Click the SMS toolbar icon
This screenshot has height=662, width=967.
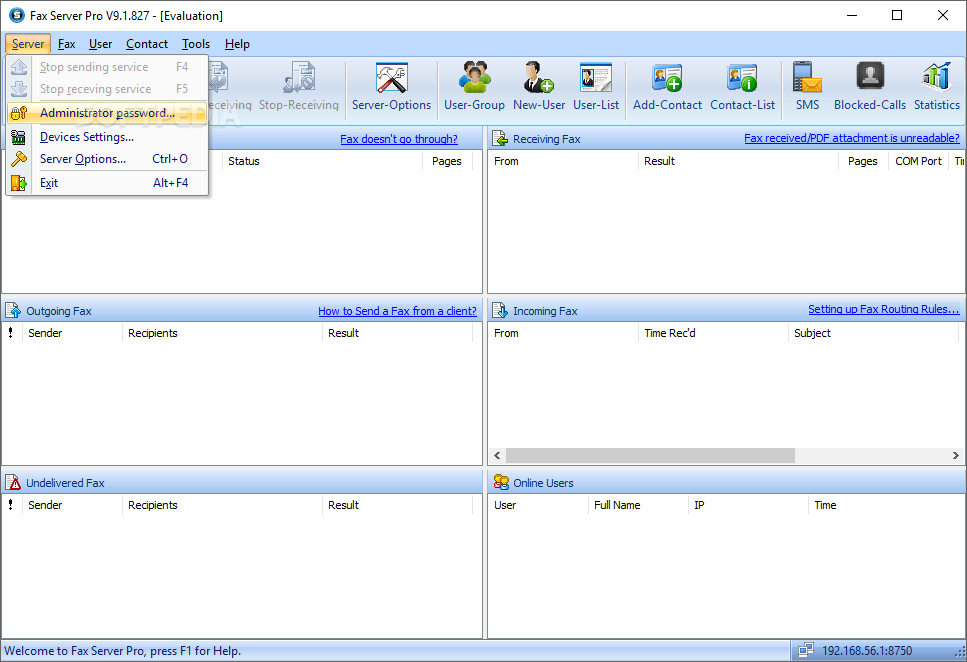807,78
